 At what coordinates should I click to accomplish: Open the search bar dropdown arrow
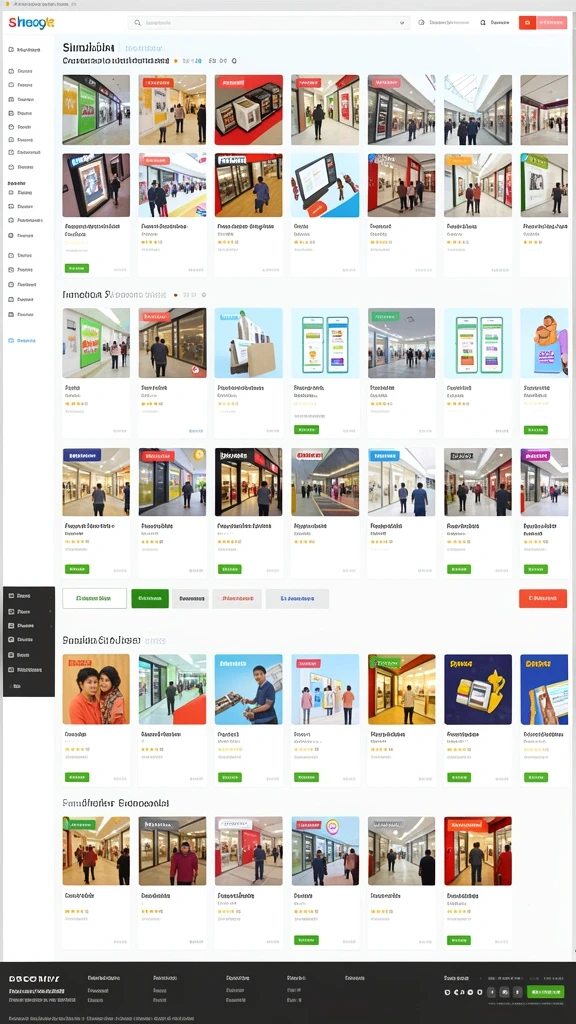click(x=402, y=23)
